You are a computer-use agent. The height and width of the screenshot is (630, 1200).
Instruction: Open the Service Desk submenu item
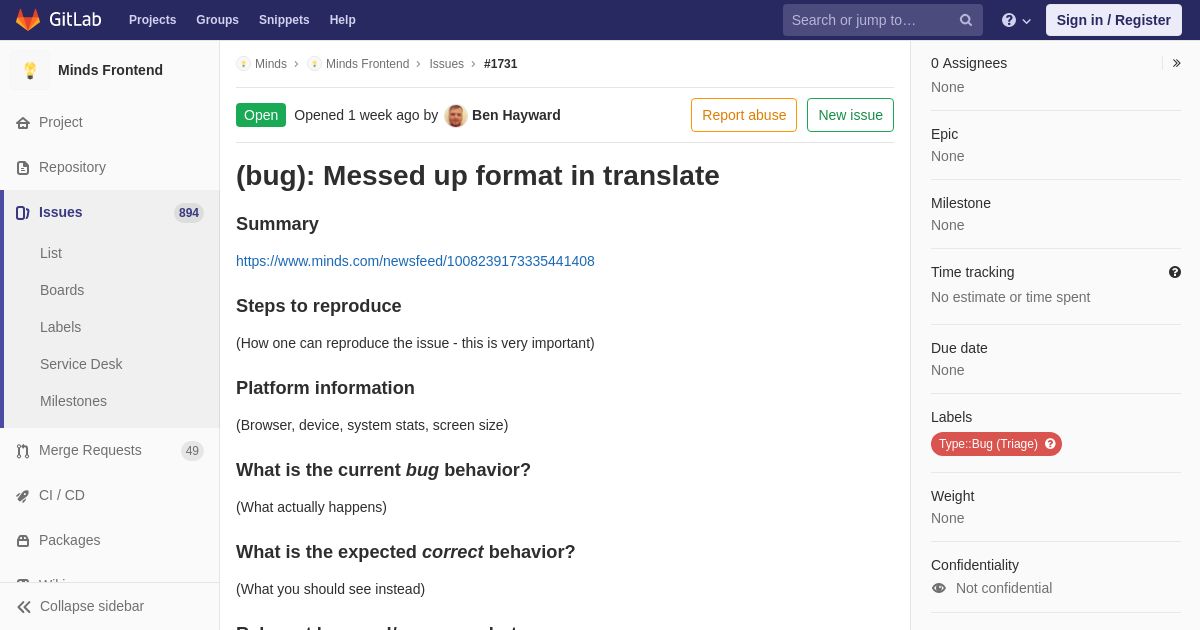[81, 364]
